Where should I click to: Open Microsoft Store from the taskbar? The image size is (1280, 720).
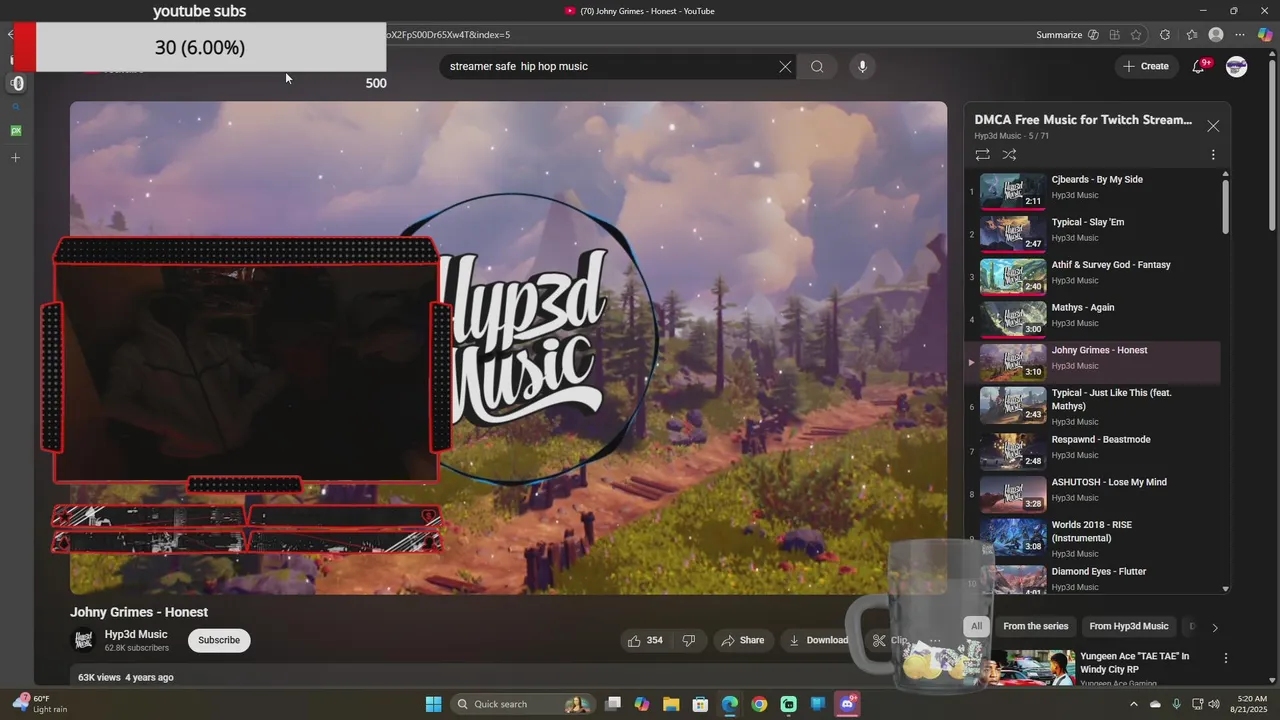(700, 704)
